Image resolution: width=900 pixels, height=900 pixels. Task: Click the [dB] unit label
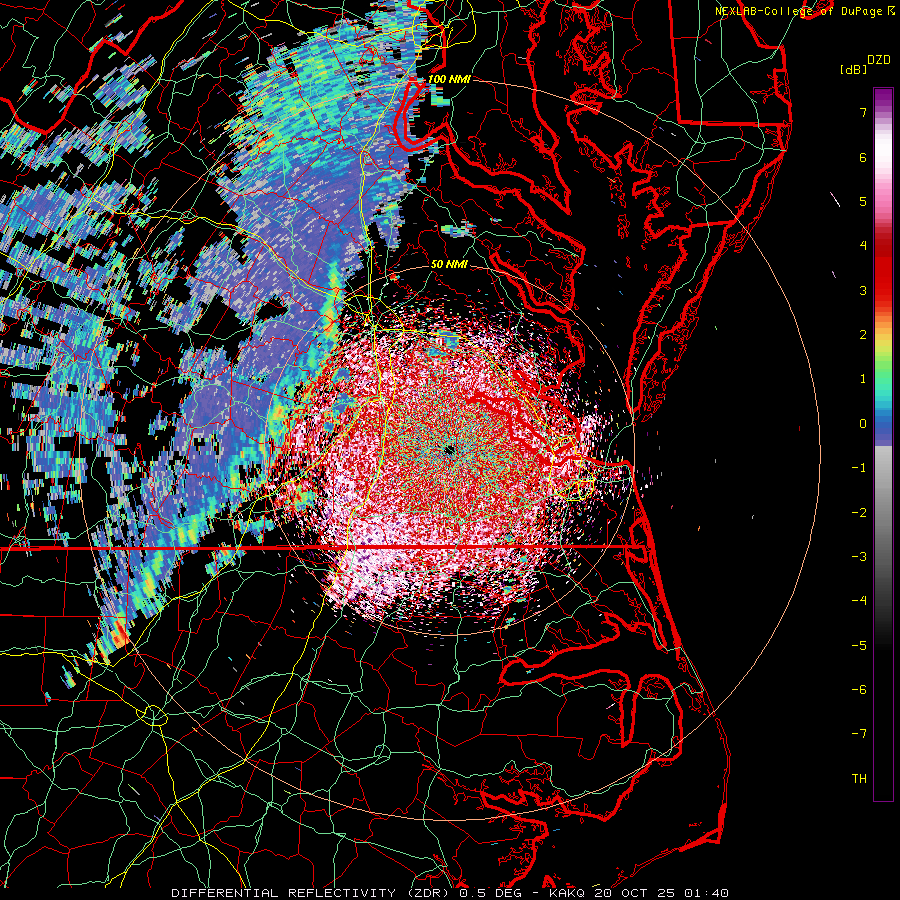[x=853, y=69]
